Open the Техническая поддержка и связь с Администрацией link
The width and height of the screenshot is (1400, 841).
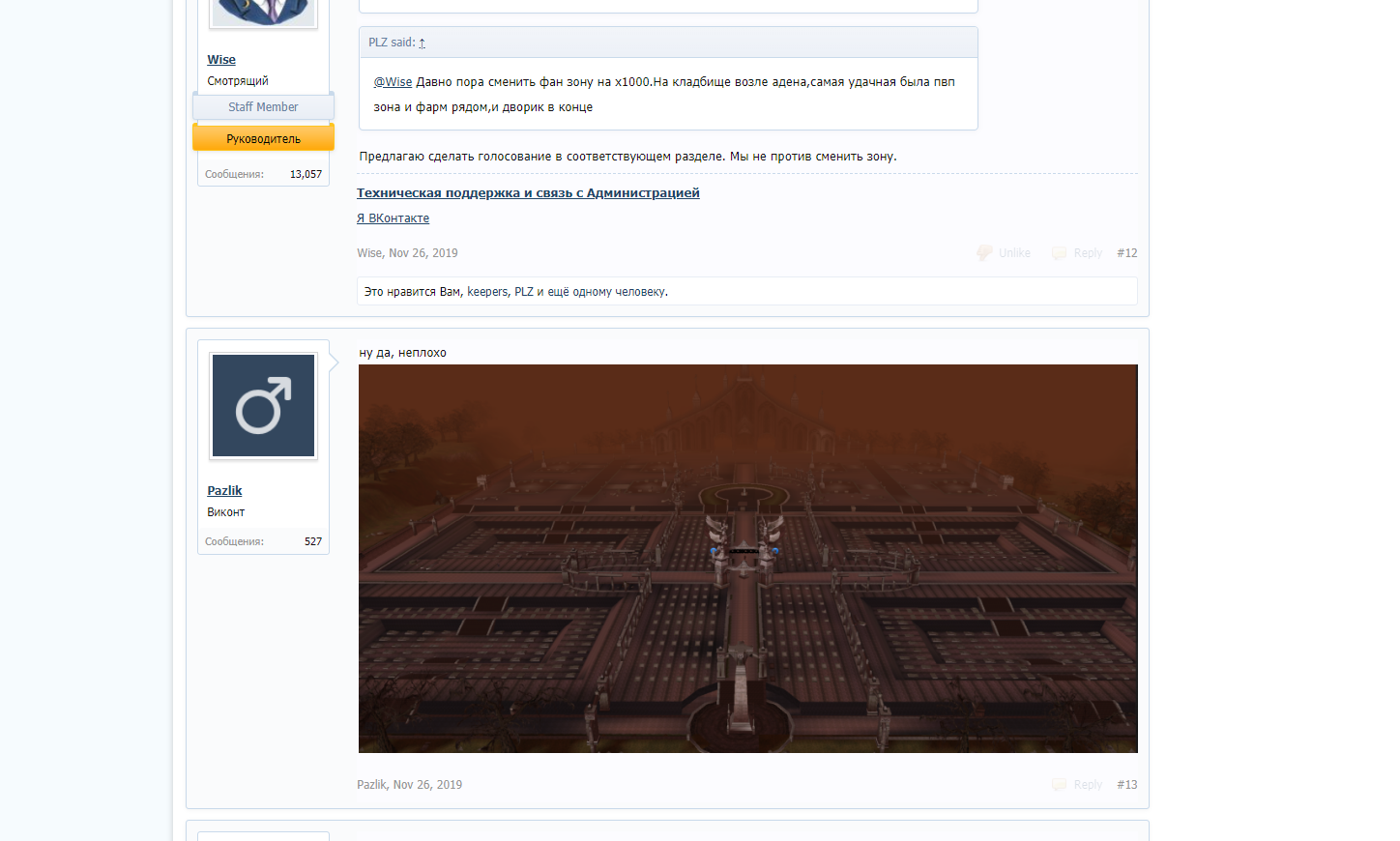point(528,193)
